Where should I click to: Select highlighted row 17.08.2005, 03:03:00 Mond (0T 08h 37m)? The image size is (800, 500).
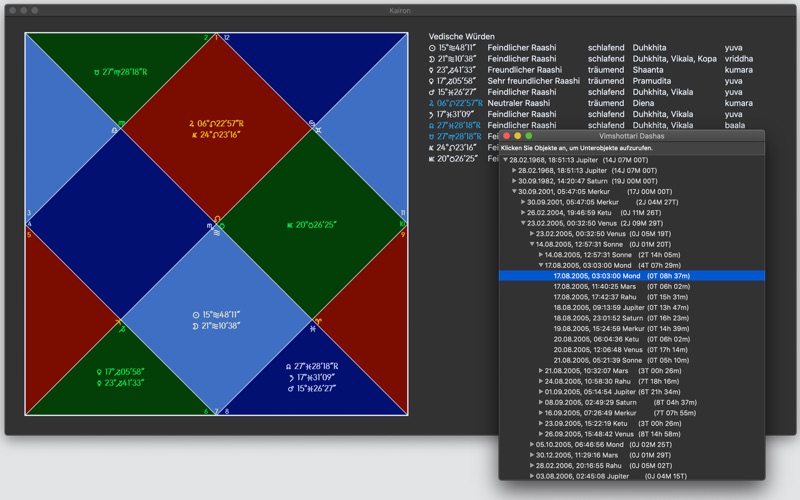pos(632,276)
